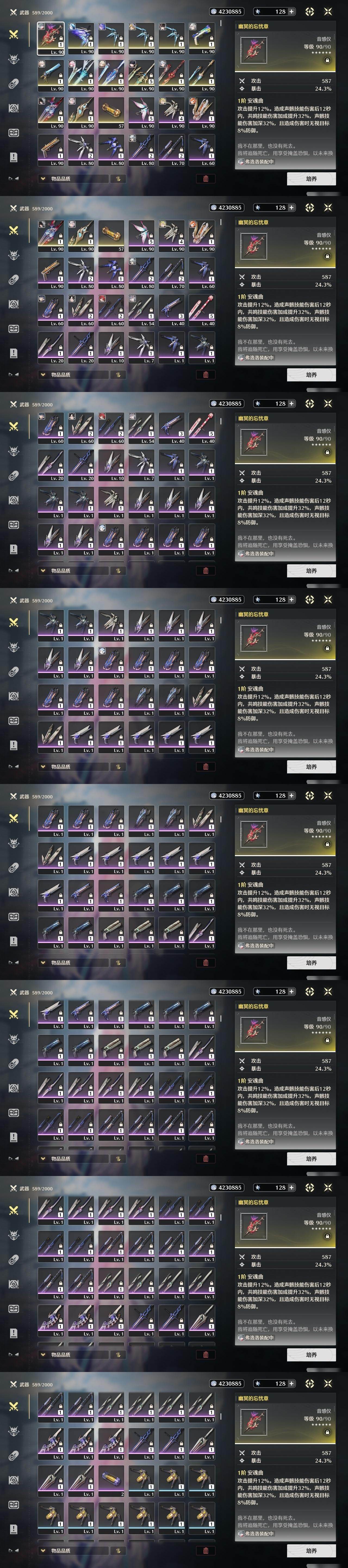Expand sidebar using small arrow below exclamation icon
Screen dimensions: 348x1568
13,178
